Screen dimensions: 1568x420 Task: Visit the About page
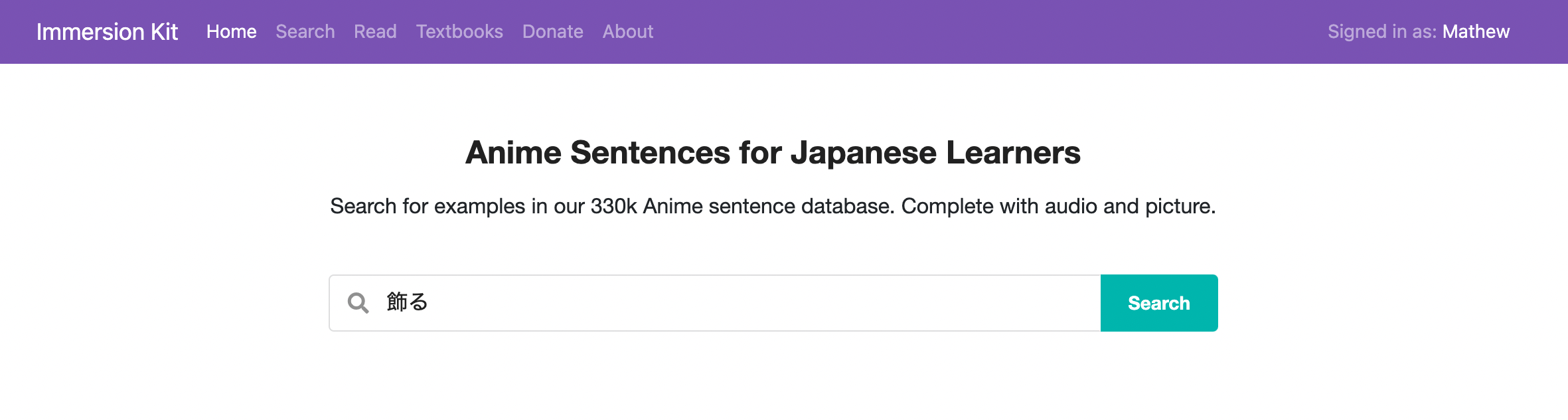coord(628,32)
